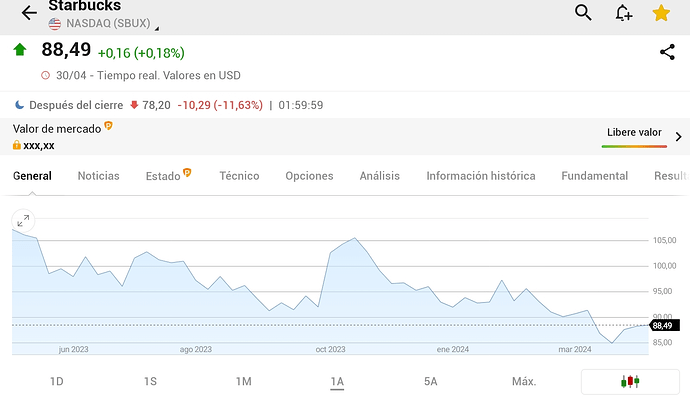Select the 1D chart range
The height and width of the screenshot is (409, 690).
coord(57,381)
